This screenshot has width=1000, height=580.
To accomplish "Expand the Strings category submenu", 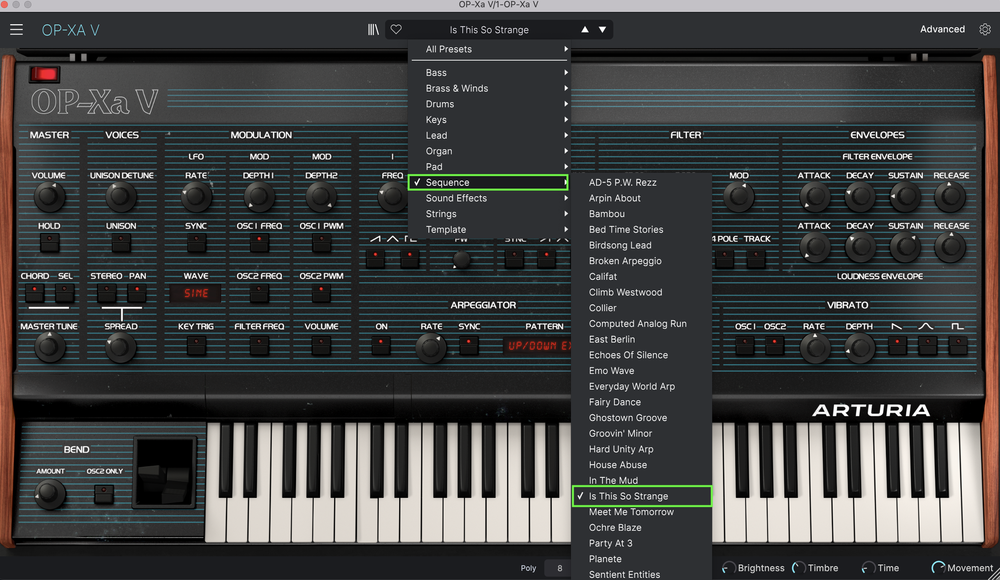I will pos(490,214).
